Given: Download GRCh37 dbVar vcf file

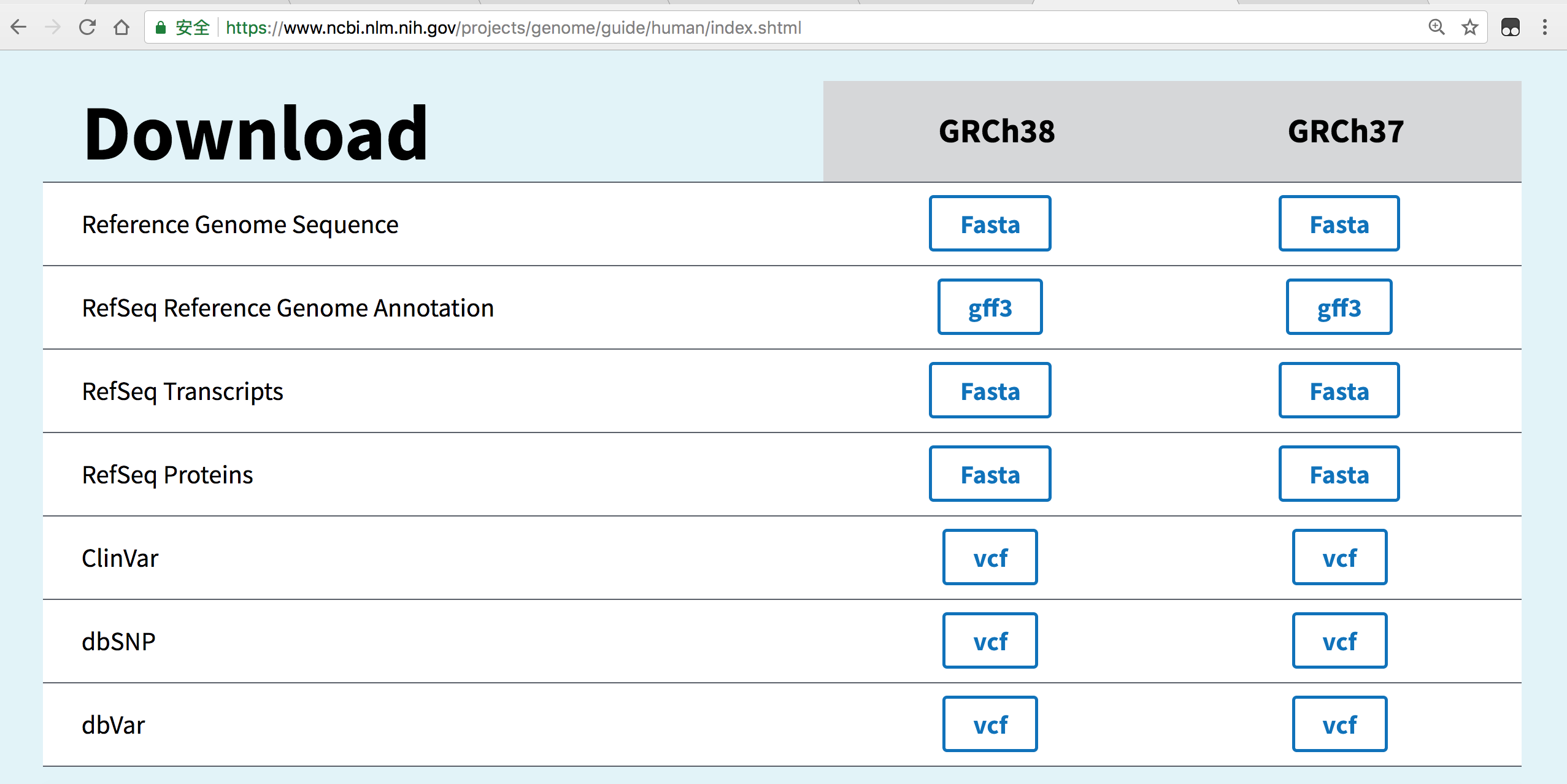Looking at the screenshot, I should [x=1339, y=724].
